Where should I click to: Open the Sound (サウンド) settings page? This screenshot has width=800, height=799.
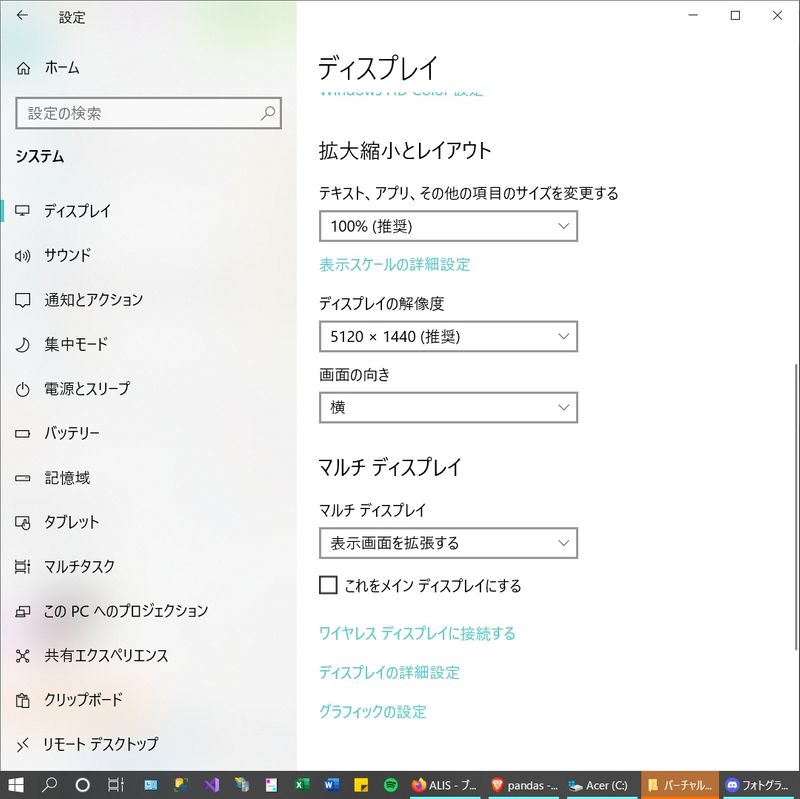(x=67, y=255)
